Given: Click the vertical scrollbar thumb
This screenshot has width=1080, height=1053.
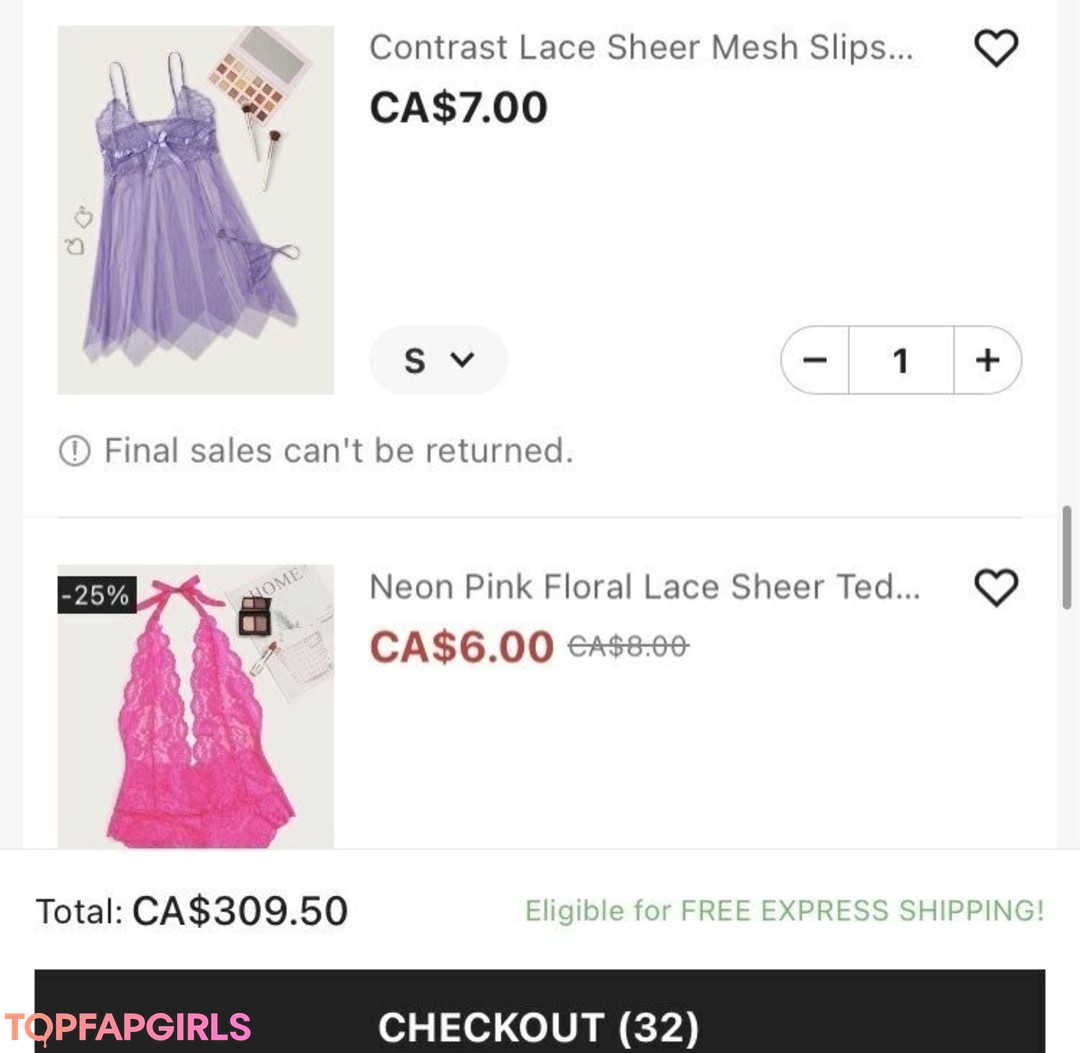Looking at the screenshot, I should pyautogui.click(x=1068, y=556).
